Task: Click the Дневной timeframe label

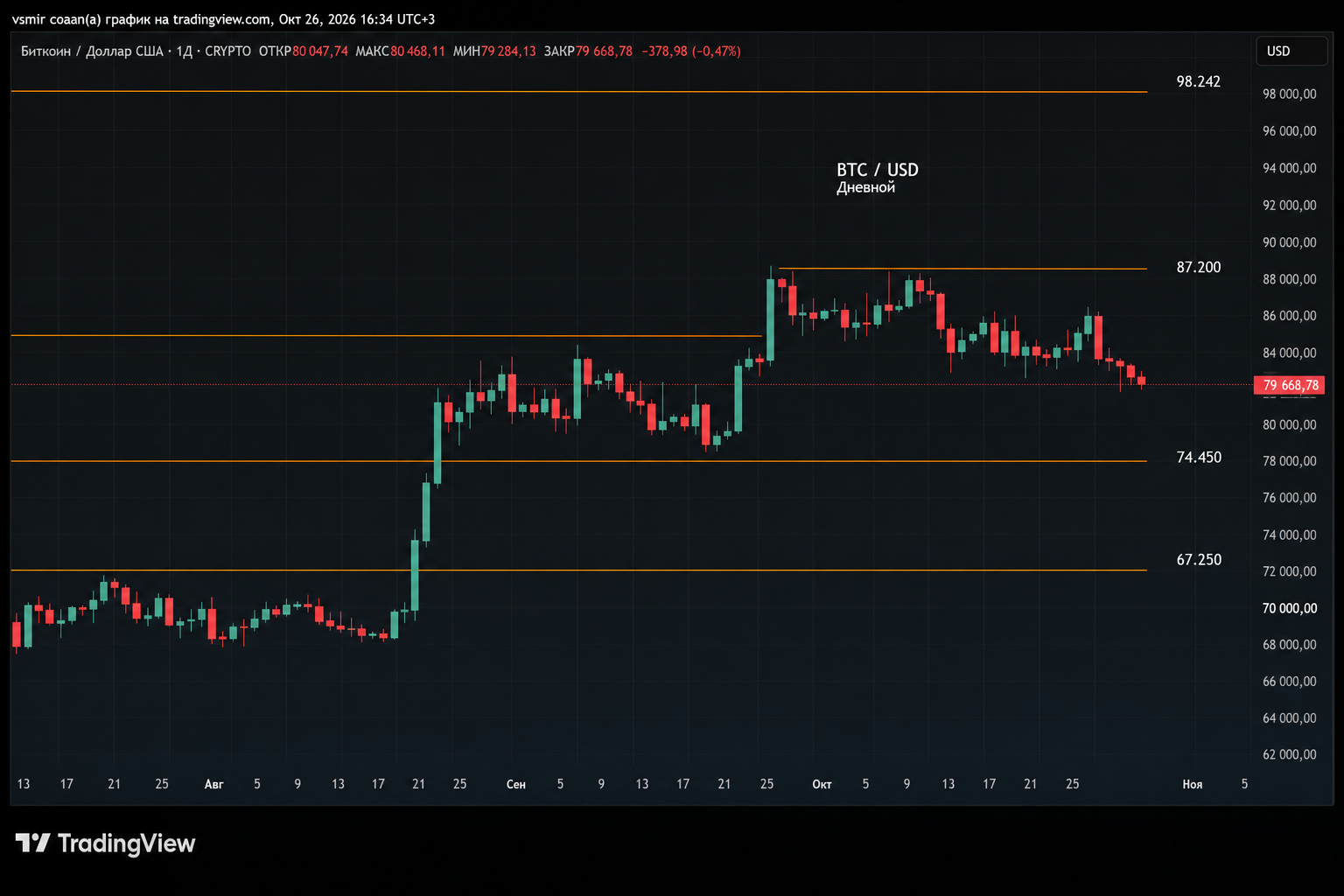Action: (865, 187)
